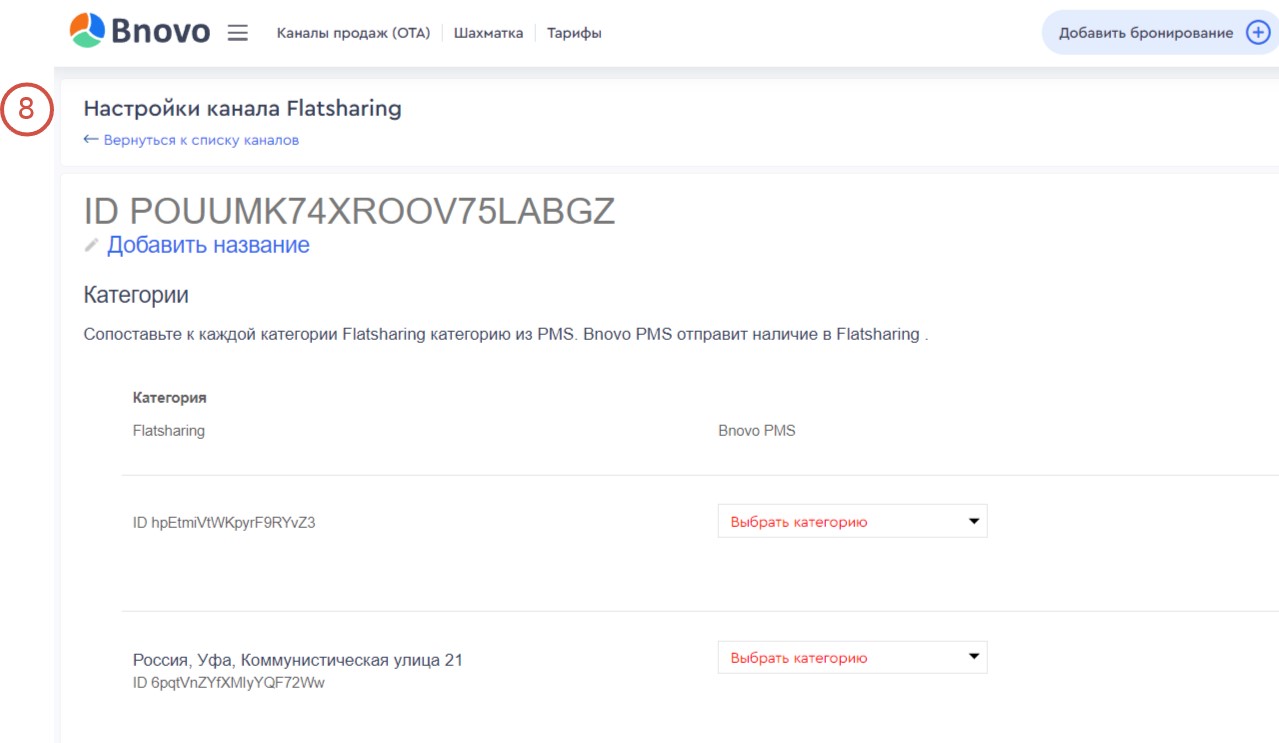Click the Bnovo logo icon

coord(86,31)
